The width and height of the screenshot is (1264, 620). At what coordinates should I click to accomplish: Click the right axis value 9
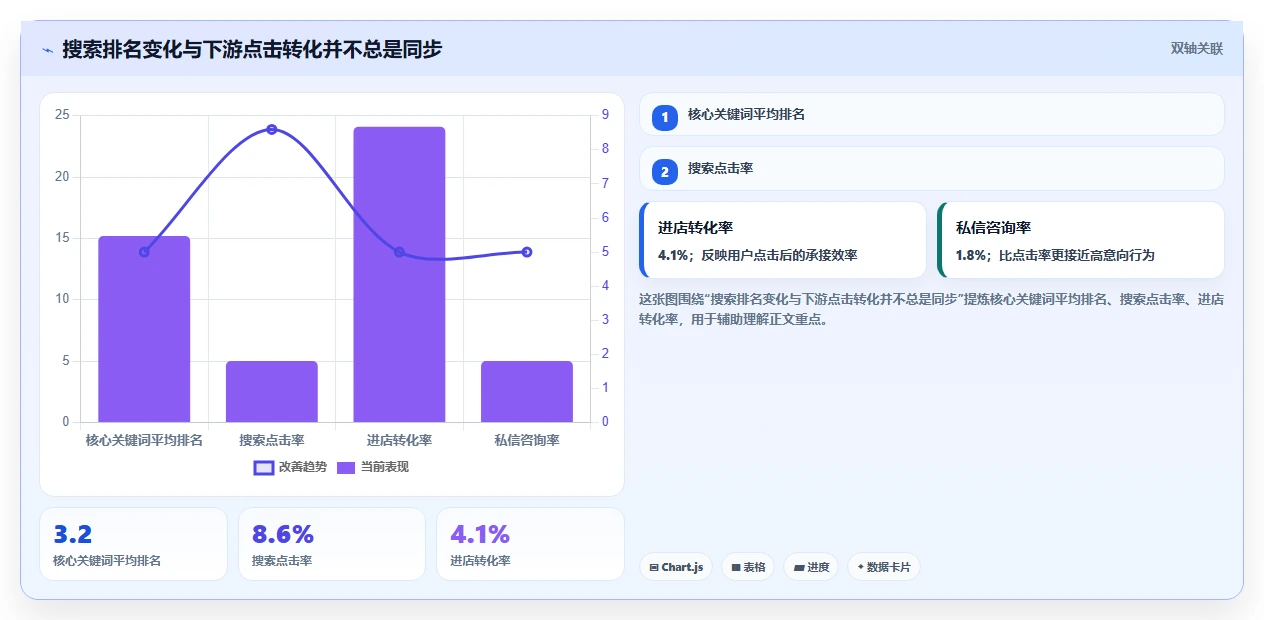tap(605, 115)
